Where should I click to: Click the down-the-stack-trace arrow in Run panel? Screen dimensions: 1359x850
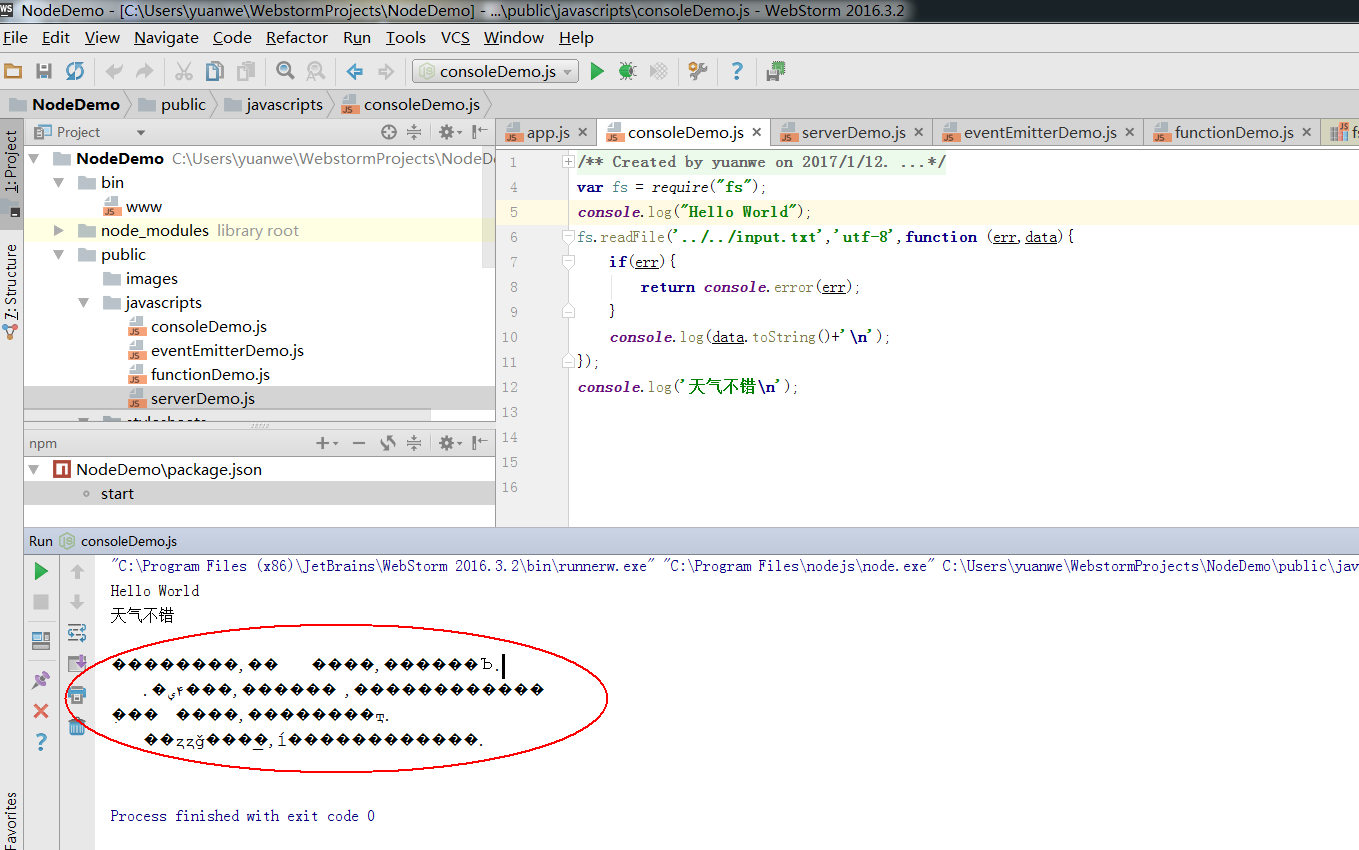77,602
